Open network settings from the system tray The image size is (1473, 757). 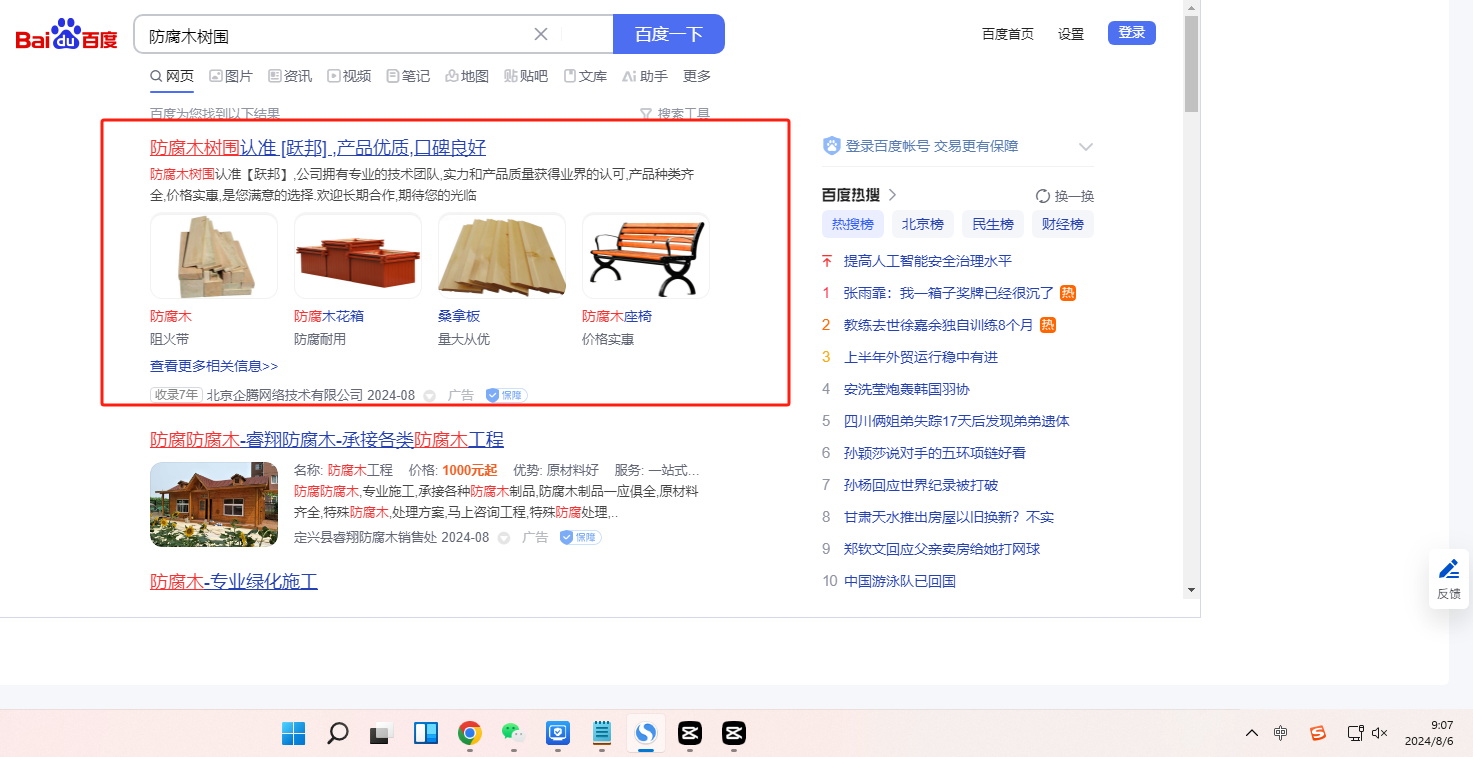pos(1355,733)
